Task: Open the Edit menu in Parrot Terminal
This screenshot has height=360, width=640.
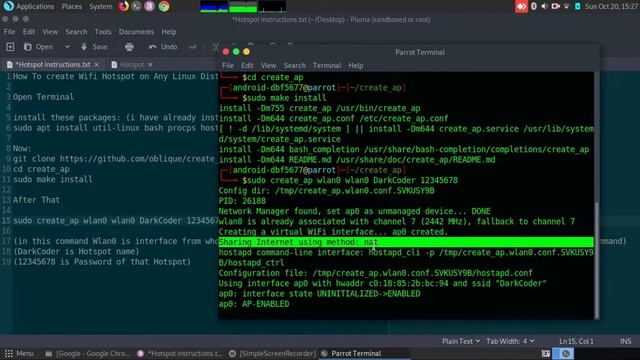Action: click(x=247, y=66)
